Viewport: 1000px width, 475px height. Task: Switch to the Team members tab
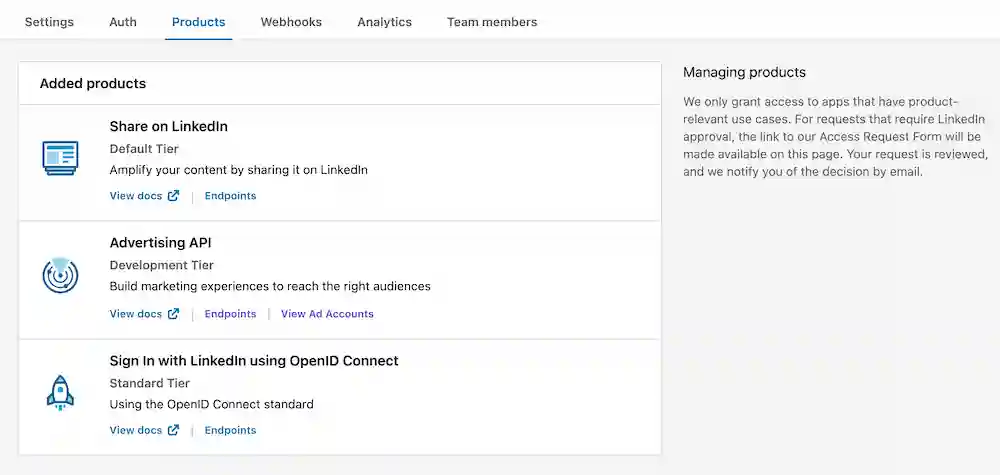[x=492, y=22]
